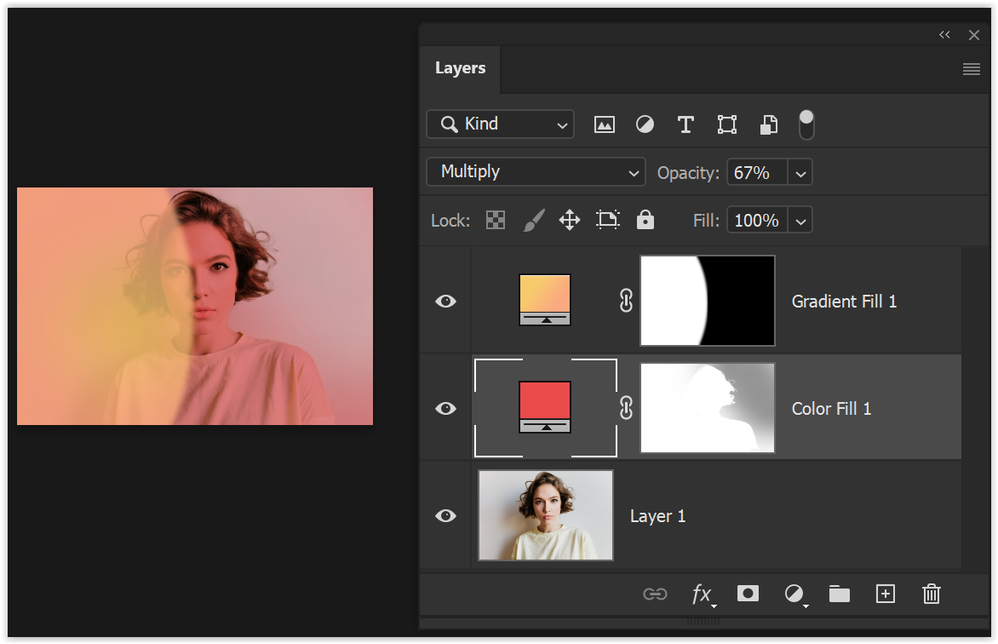Hide the Gradient Fill 1 layer
Viewport: 998px width, 644px height.
click(x=446, y=301)
